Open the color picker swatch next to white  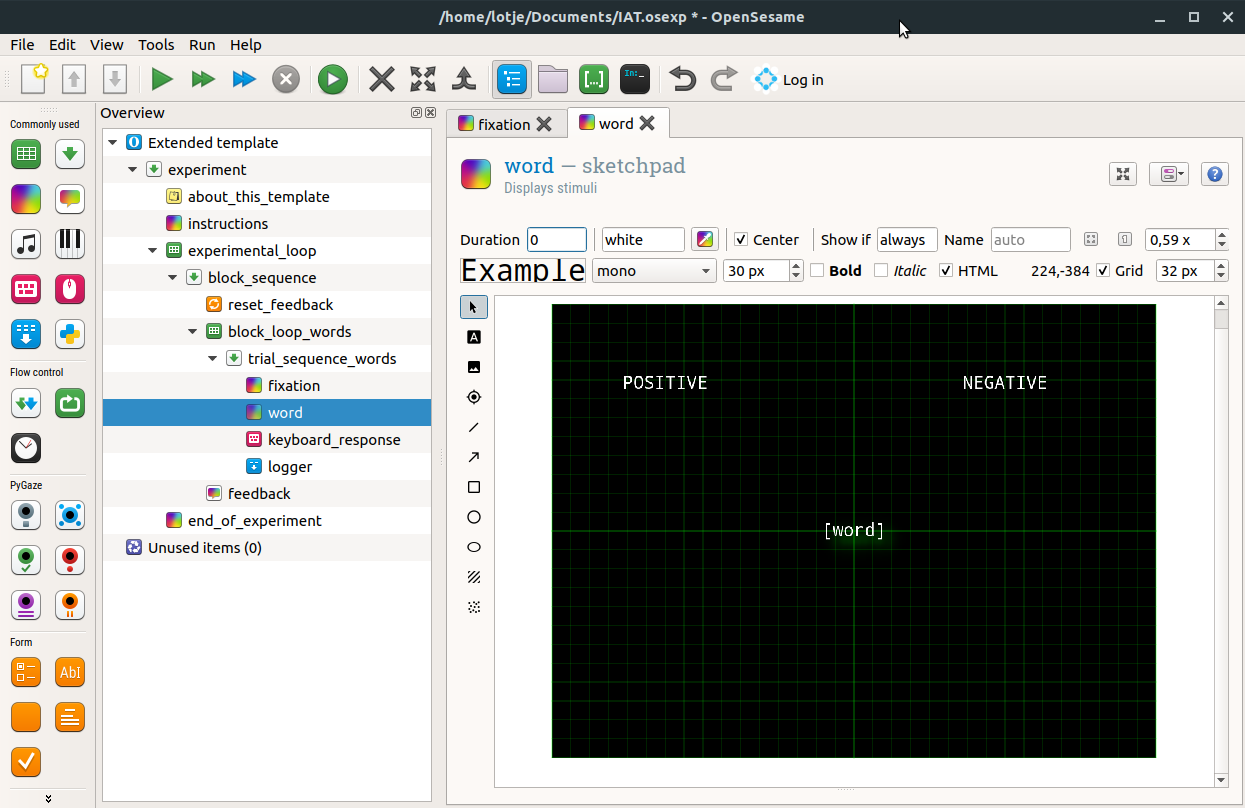point(705,240)
